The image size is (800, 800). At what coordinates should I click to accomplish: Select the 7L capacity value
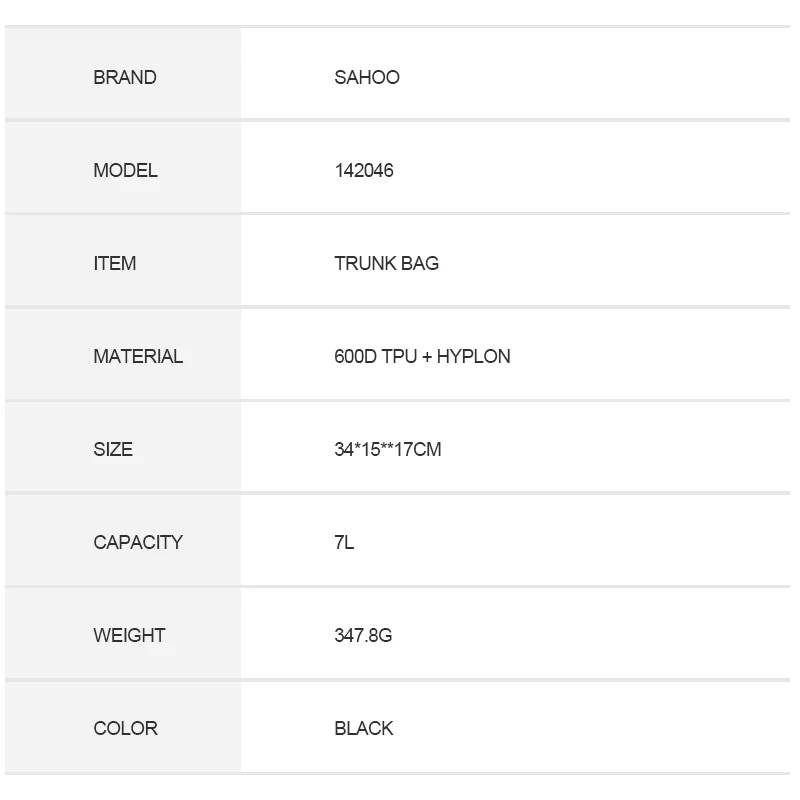pos(344,543)
